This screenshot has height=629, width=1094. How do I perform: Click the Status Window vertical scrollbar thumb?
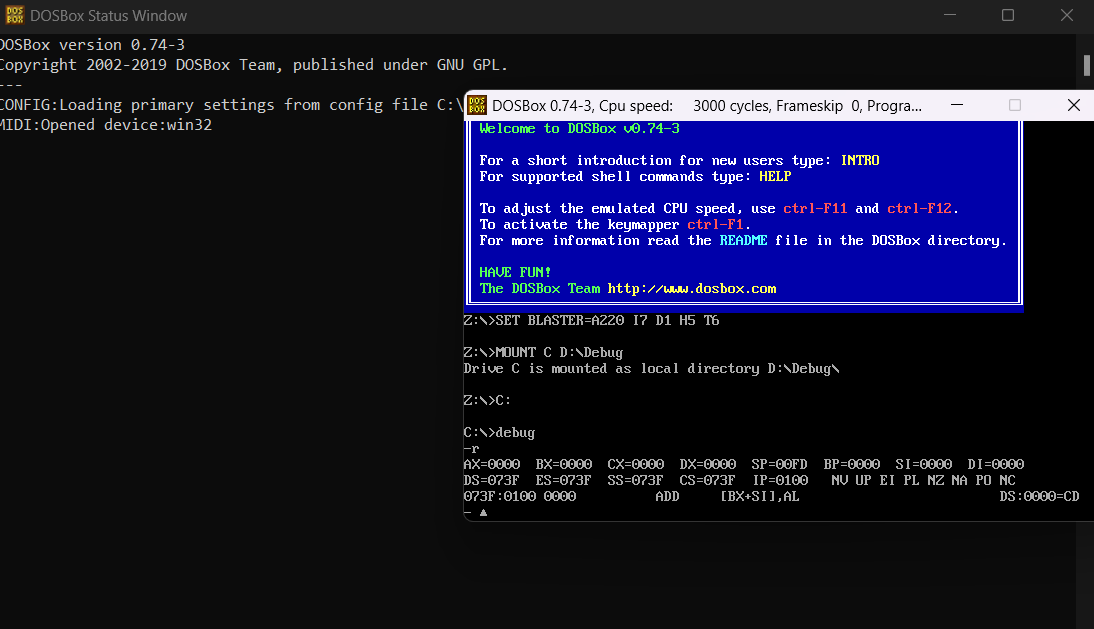point(1087,65)
